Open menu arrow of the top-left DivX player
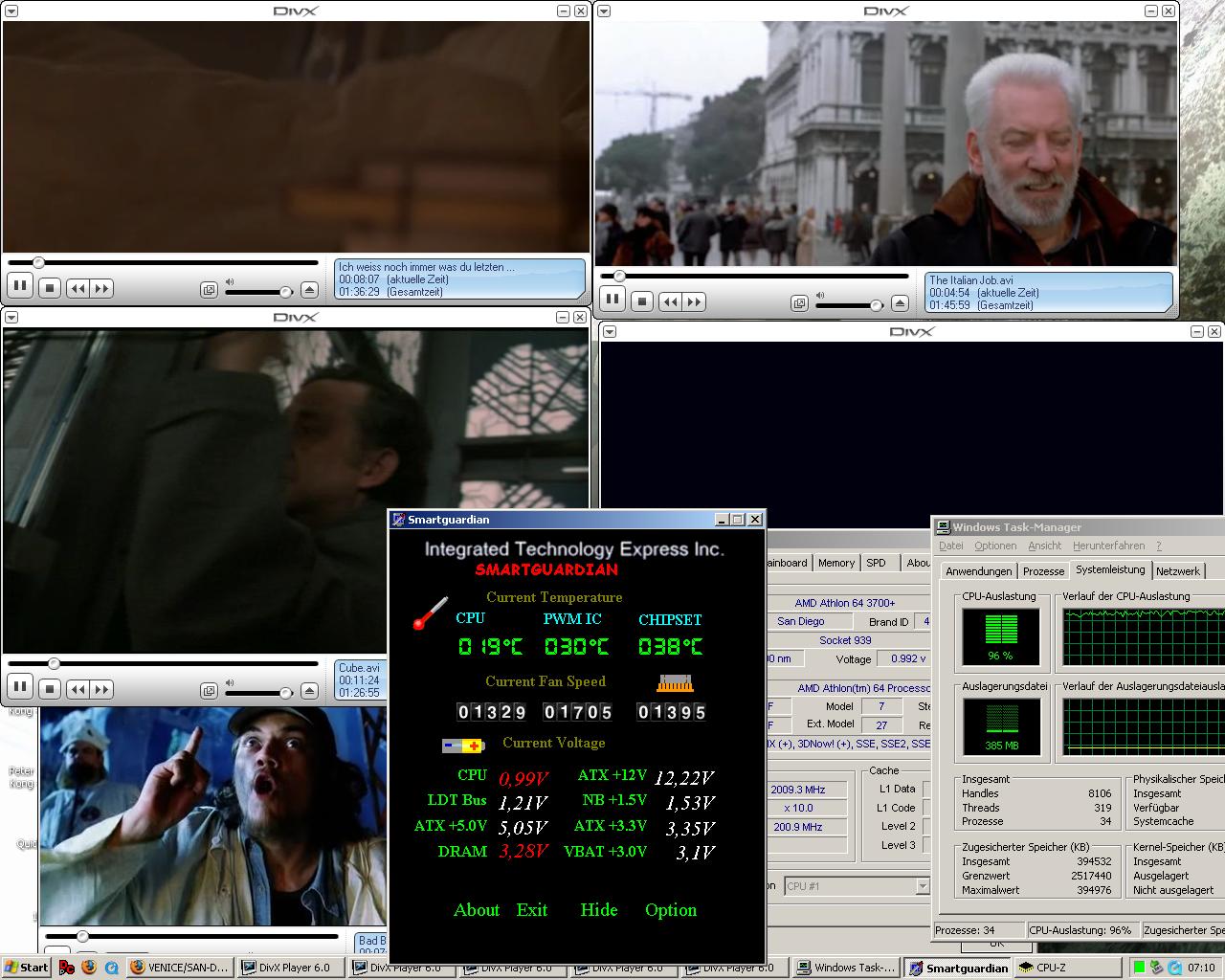The image size is (1225, 980). (12, 11)
